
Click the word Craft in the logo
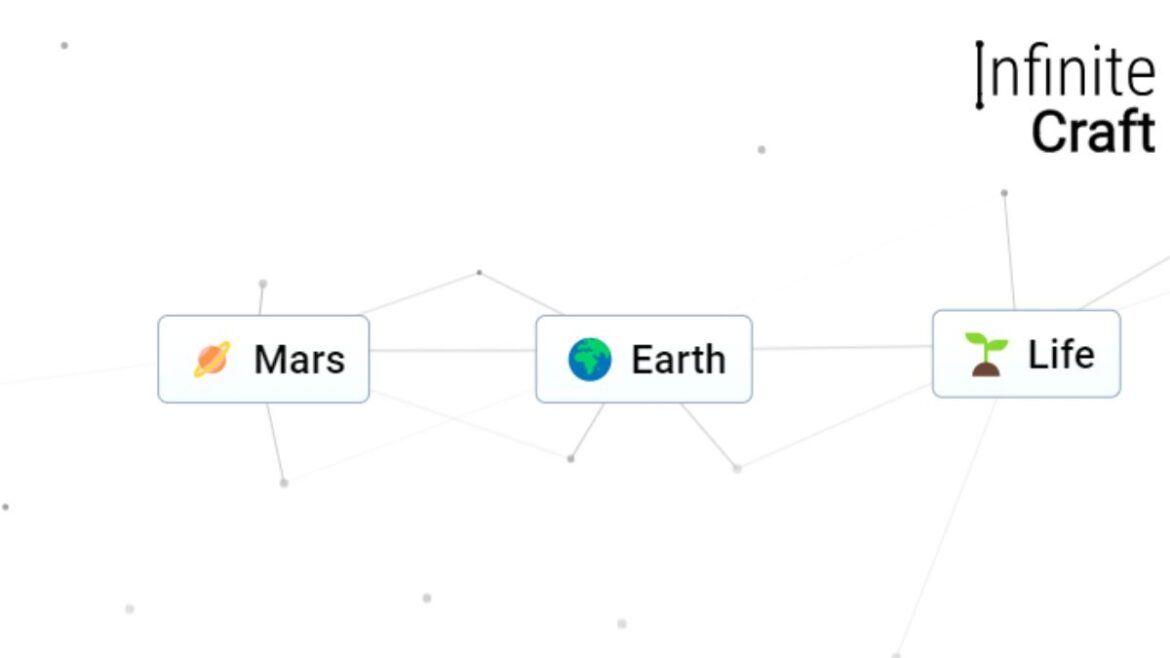click(1092, 132)
